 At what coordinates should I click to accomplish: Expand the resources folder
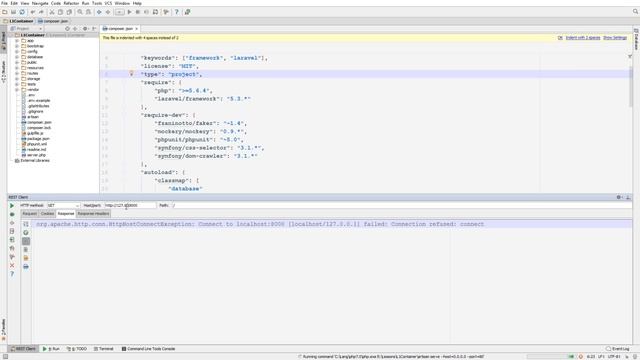tap(17, 68)
